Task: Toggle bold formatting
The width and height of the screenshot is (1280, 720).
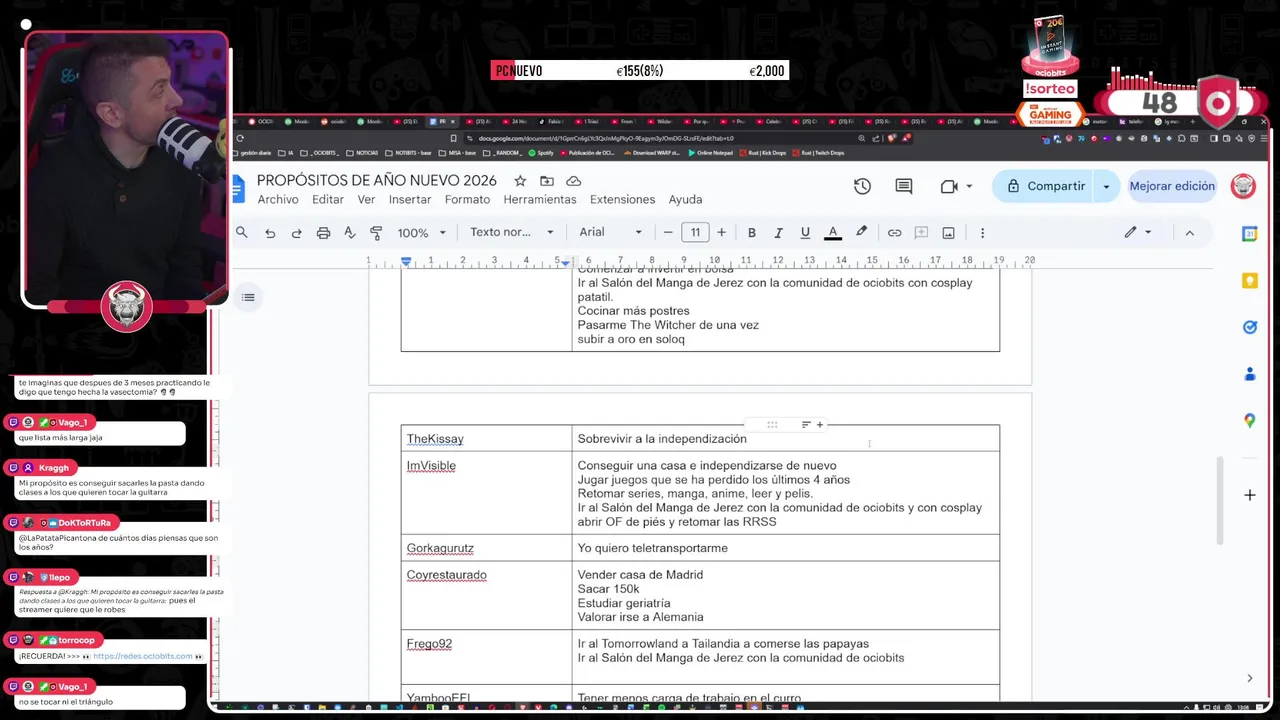Action: pos(752,232)
